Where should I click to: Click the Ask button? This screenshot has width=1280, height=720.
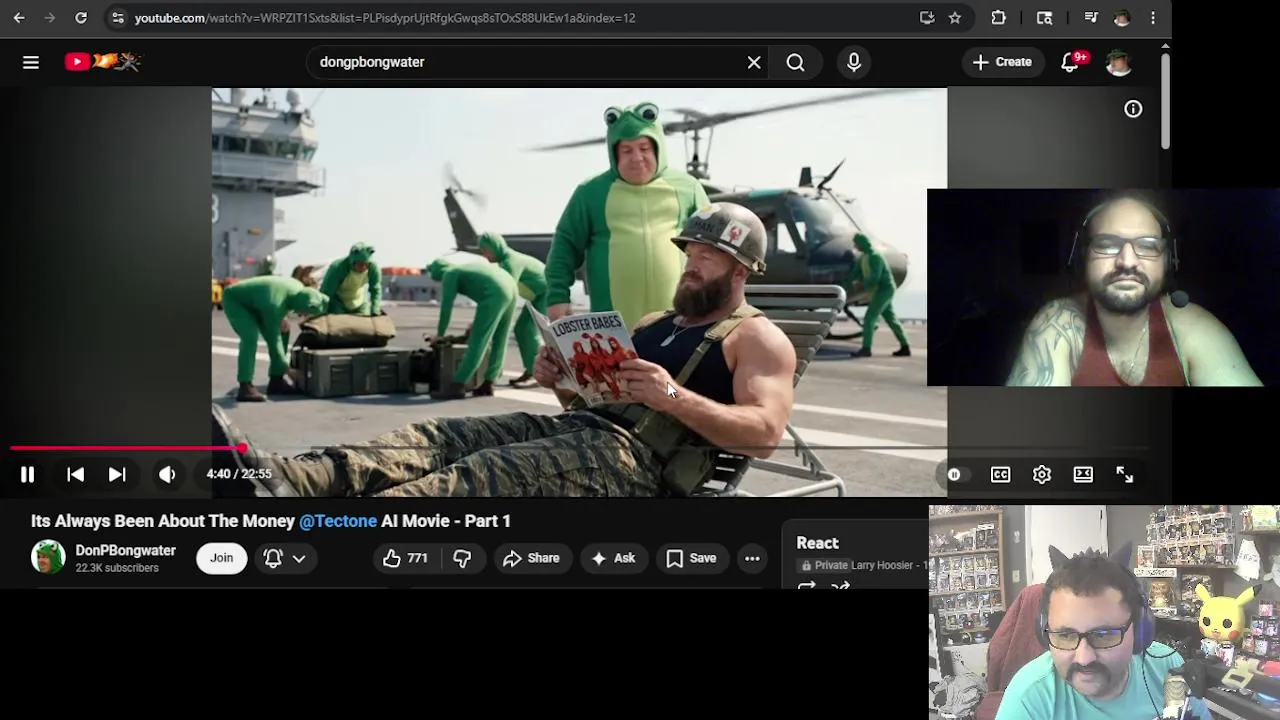(x=613, y=558)
